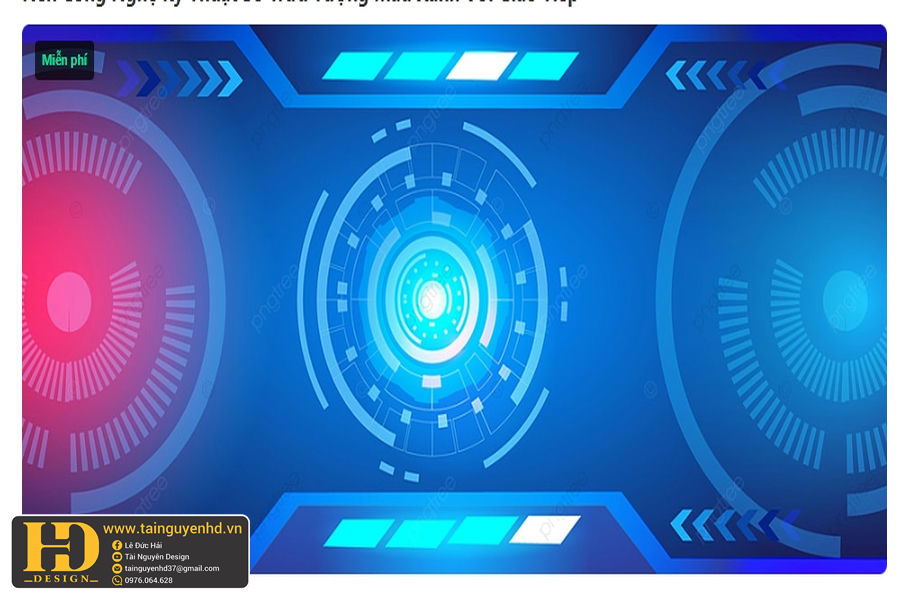Click the "Tài Nguyên Design" channel name

click(x=156, y=557)
